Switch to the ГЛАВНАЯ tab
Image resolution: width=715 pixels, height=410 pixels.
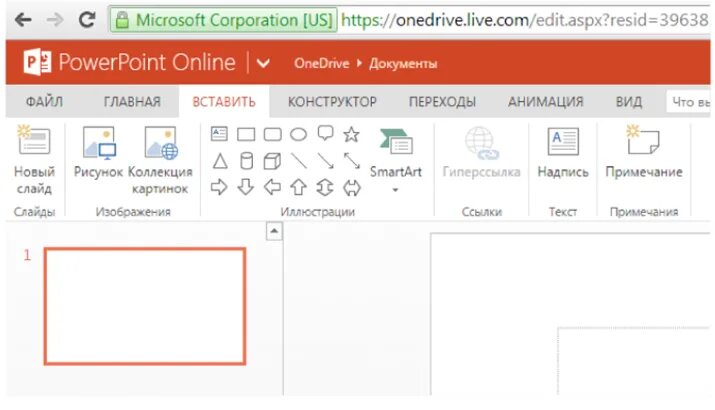[x=132, y=101]
